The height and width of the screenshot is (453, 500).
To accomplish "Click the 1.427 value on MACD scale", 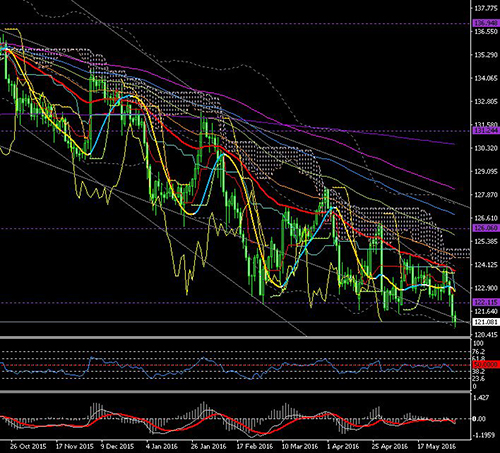I will tap(482, 397).
